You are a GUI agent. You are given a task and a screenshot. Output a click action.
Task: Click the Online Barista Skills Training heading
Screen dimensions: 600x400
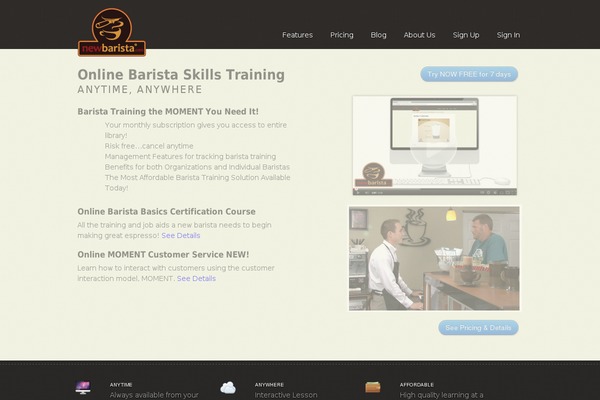click(181, 75)
